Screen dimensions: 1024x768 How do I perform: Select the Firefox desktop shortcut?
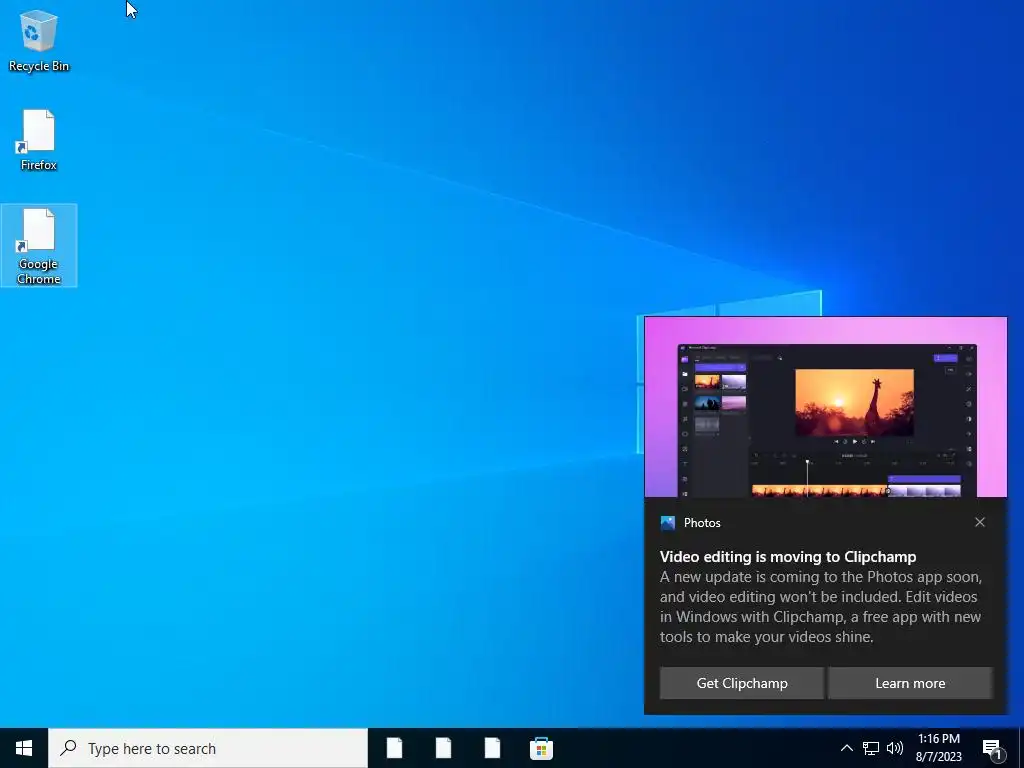tap(39, 140)
